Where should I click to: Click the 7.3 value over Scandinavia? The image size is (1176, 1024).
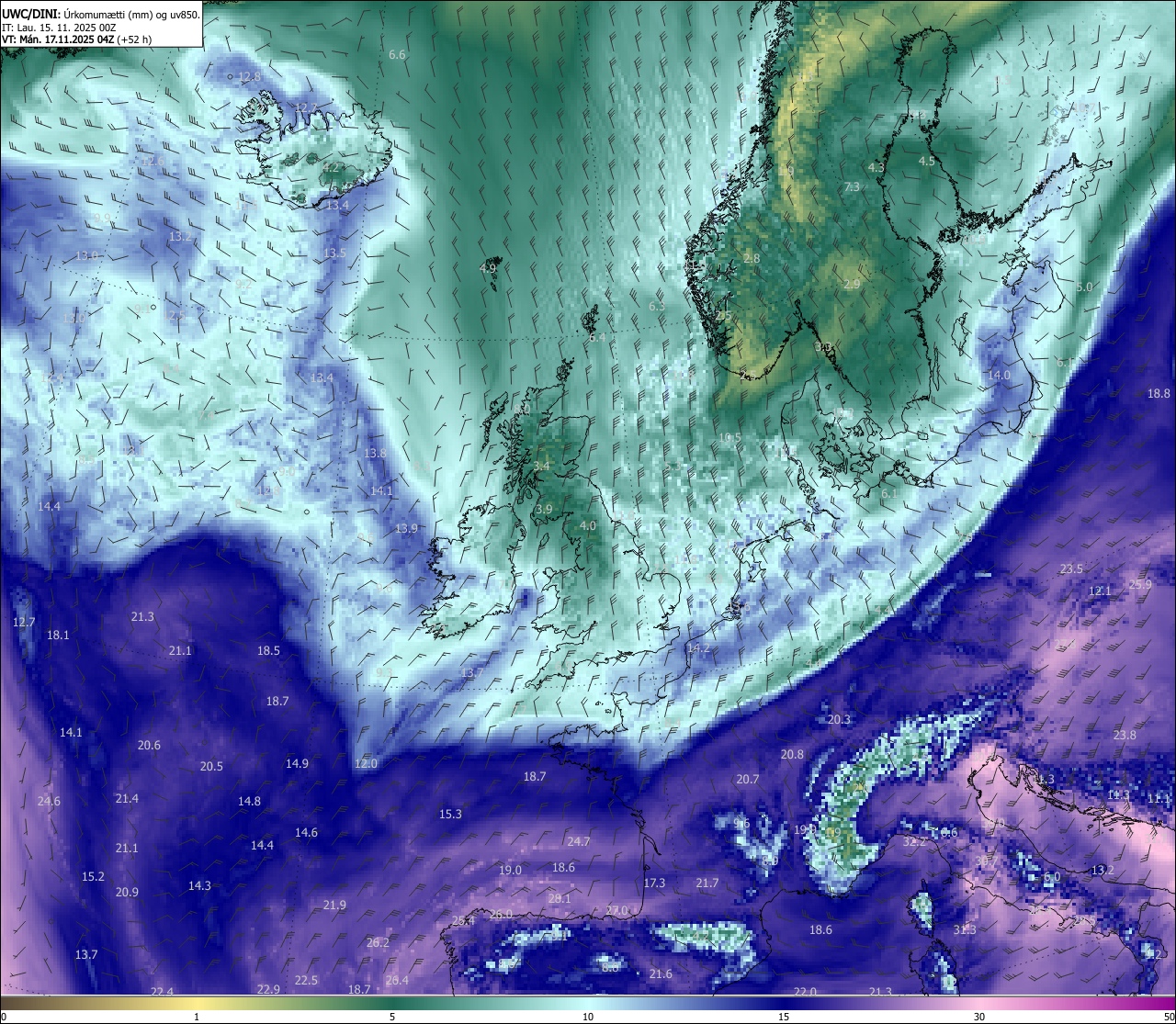(852, 186)
